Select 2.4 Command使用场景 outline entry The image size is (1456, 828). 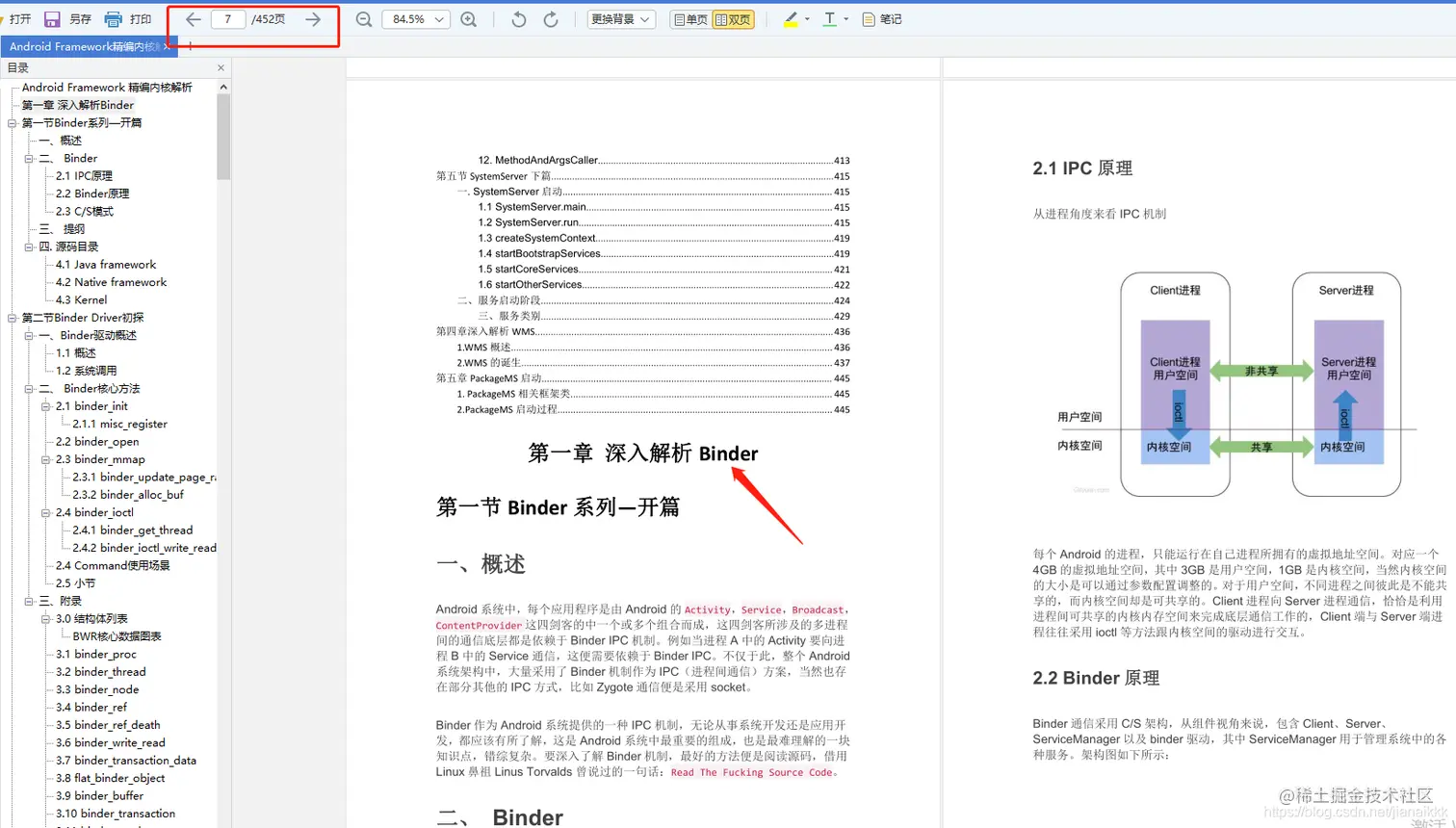(x=113, y=566)
